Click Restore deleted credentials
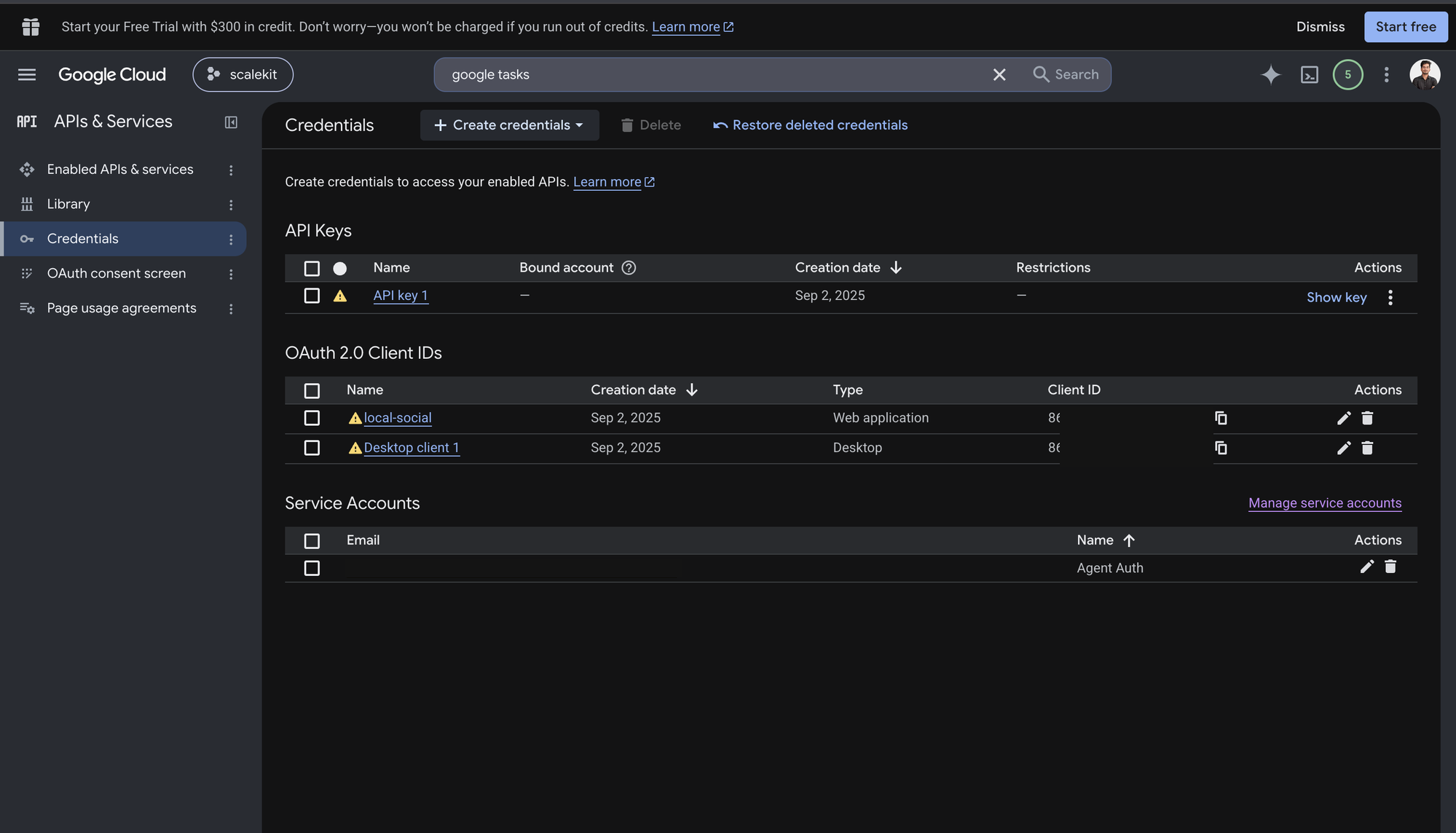The height and width of the screenshot is (833, 1456). [810, 125]
